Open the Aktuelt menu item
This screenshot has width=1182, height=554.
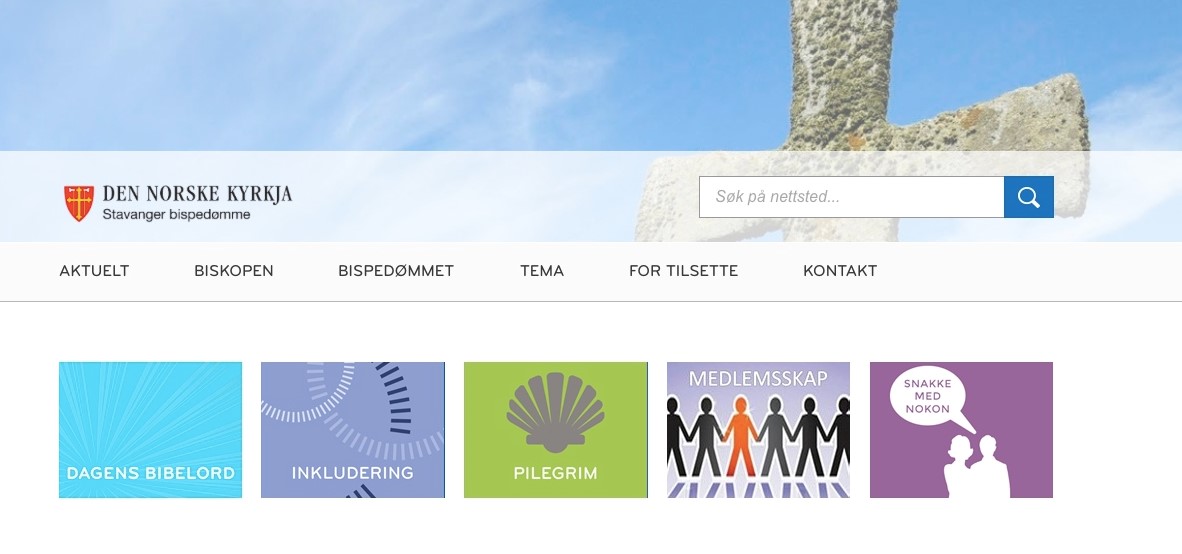[94, 271]
